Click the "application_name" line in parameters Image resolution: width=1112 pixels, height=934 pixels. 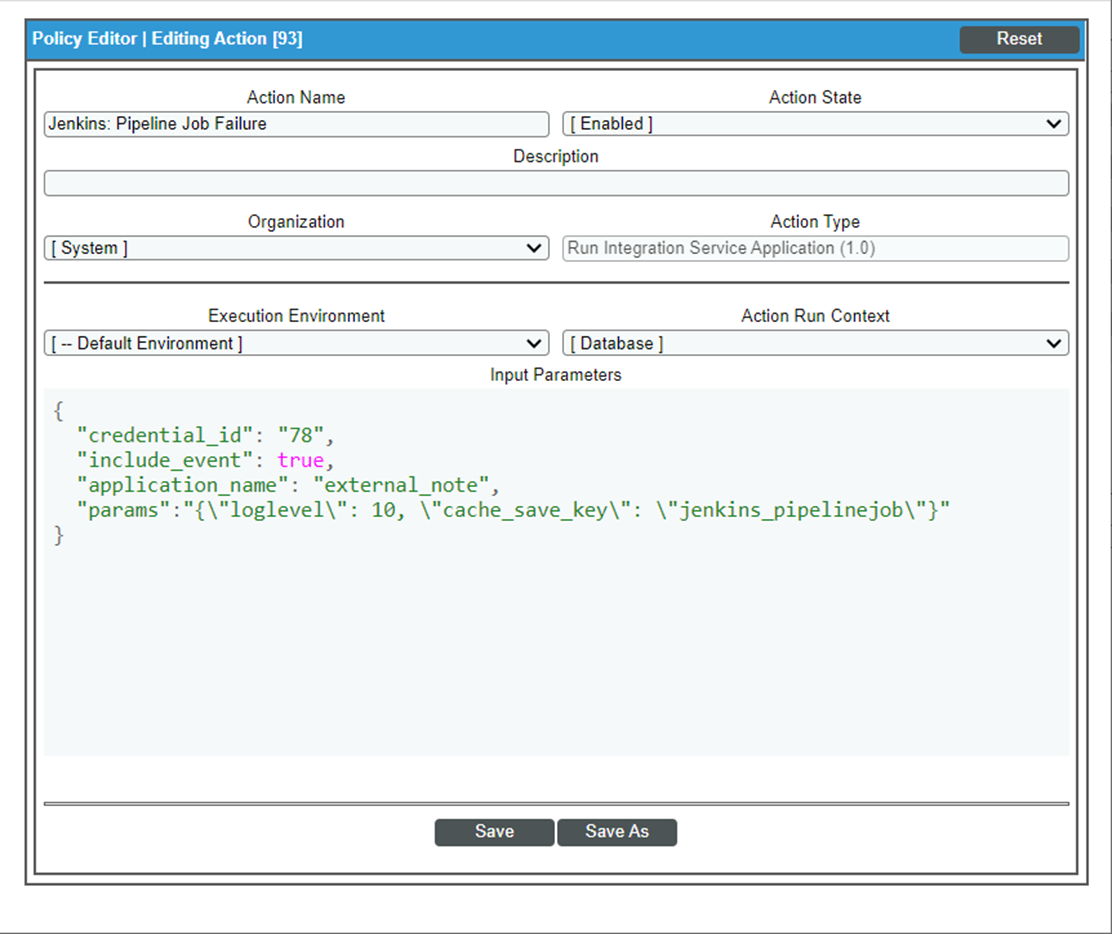(288, 485)
